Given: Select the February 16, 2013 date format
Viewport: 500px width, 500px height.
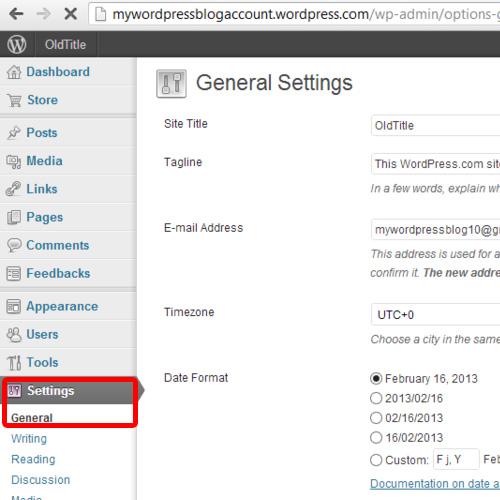Looking at the screenshot, I should 376,379.
